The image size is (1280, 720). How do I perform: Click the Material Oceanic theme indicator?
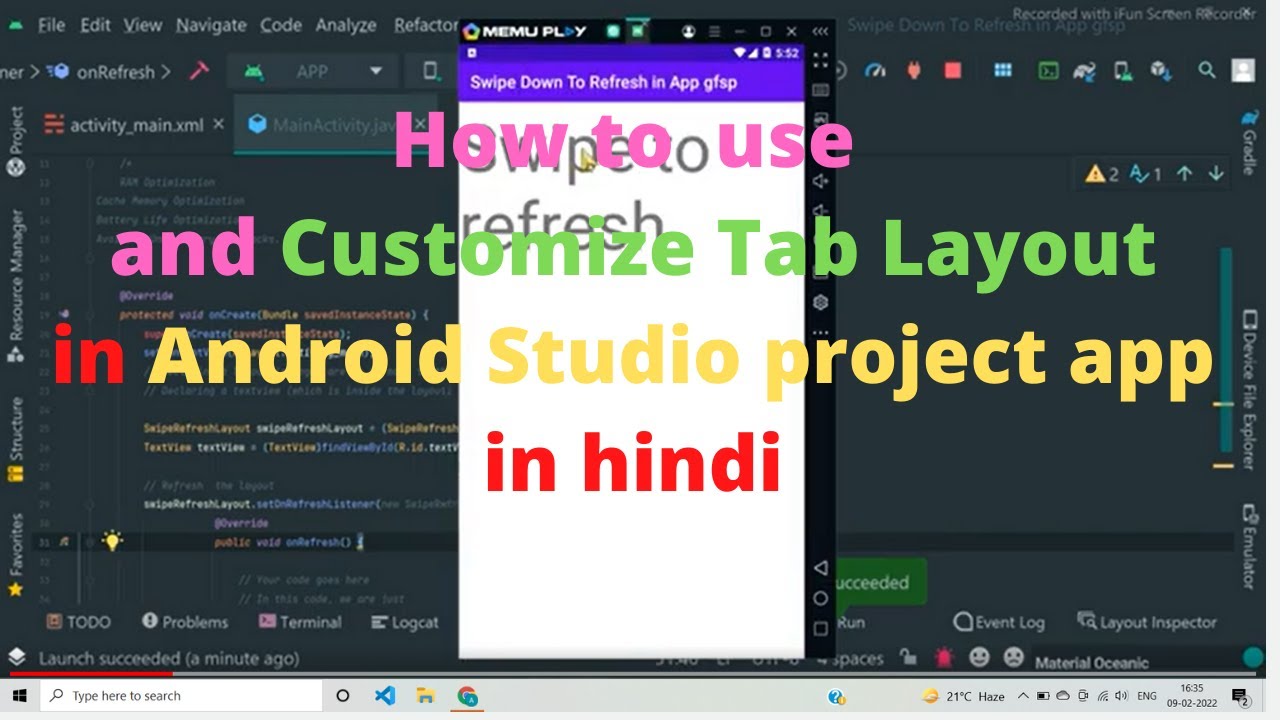click(x=1091, y=662)
